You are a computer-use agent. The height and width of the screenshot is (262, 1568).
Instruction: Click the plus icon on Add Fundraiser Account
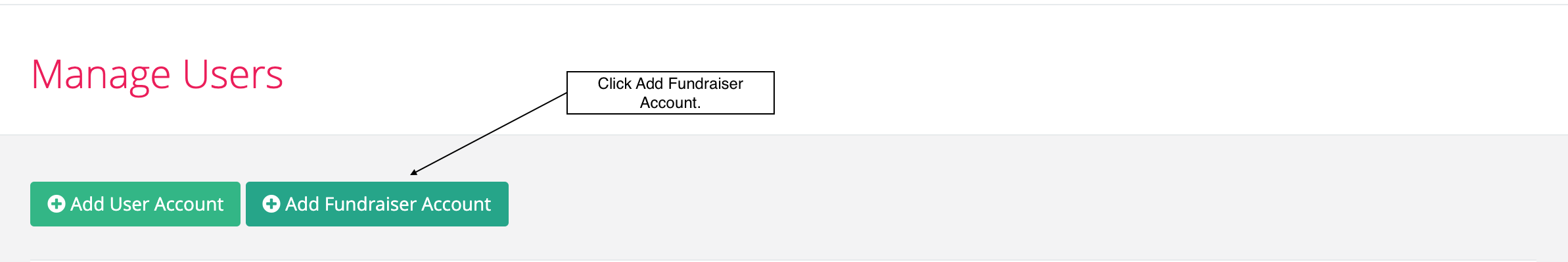(271, 204)
